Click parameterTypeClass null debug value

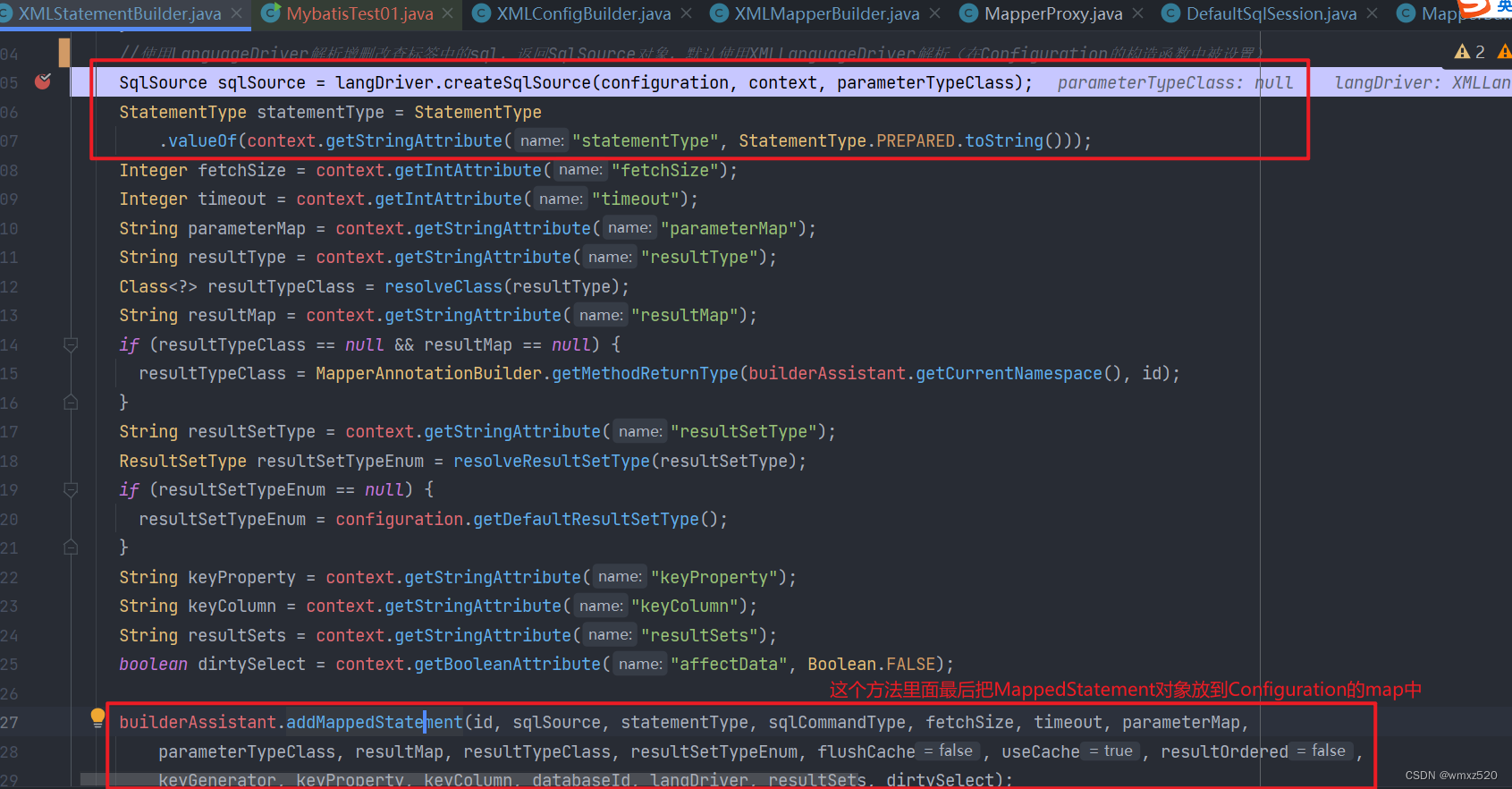(1175, 82)
